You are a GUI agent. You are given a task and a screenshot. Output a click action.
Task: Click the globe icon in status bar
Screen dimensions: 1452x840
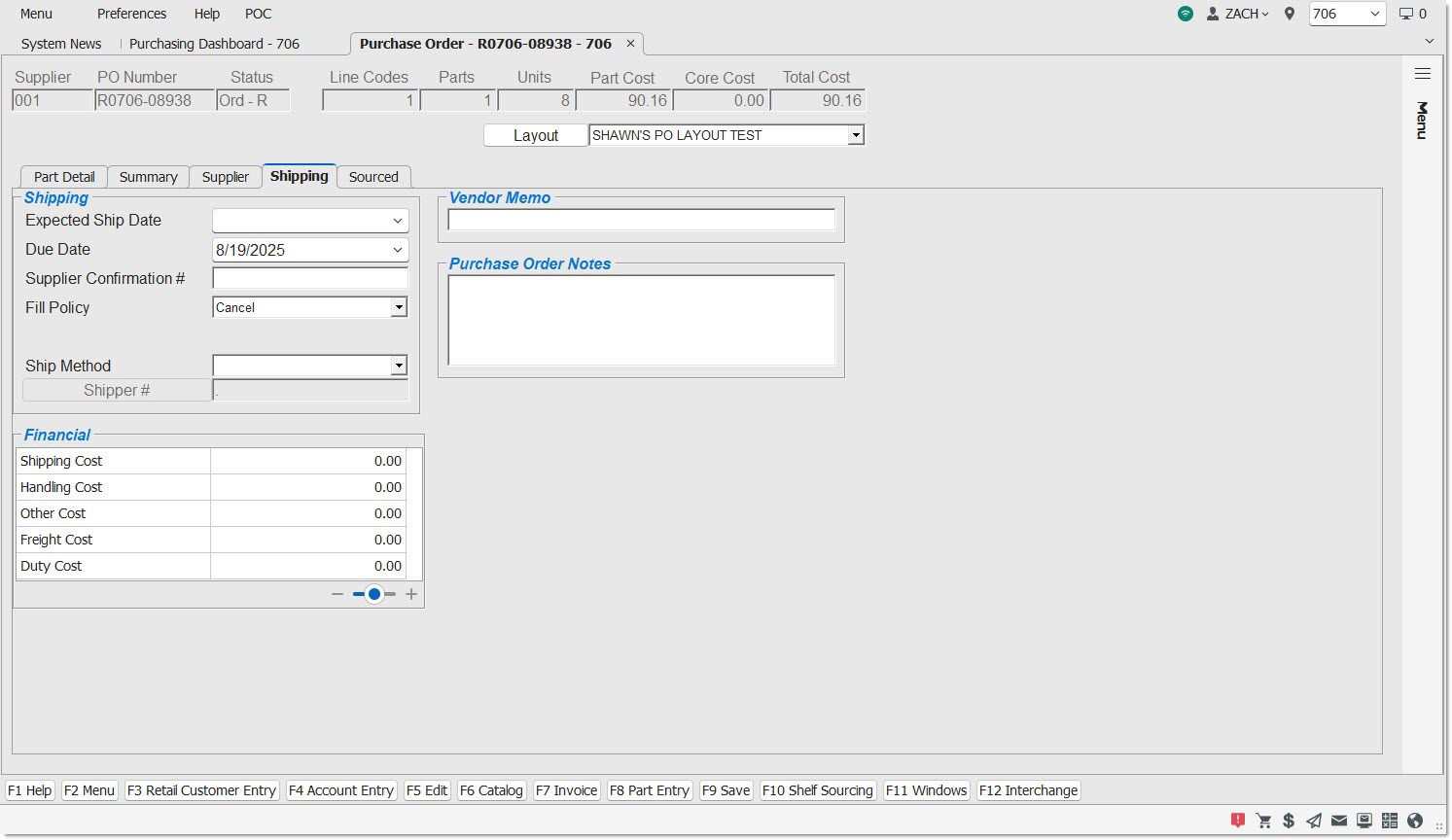1415,821
